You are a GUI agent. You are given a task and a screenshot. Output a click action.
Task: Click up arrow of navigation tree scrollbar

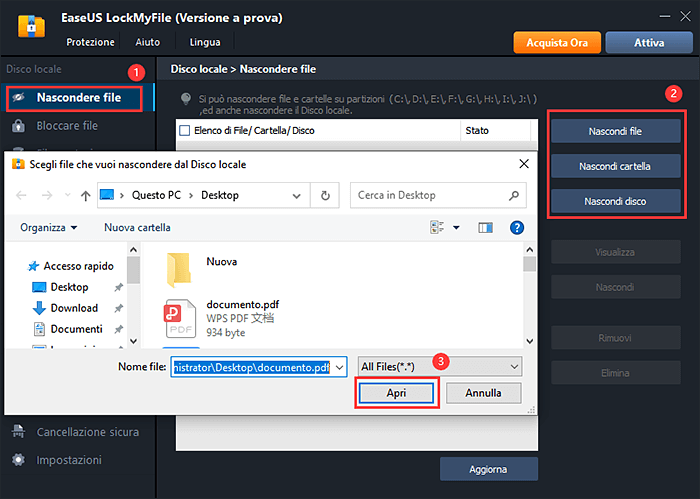[133, 250]
